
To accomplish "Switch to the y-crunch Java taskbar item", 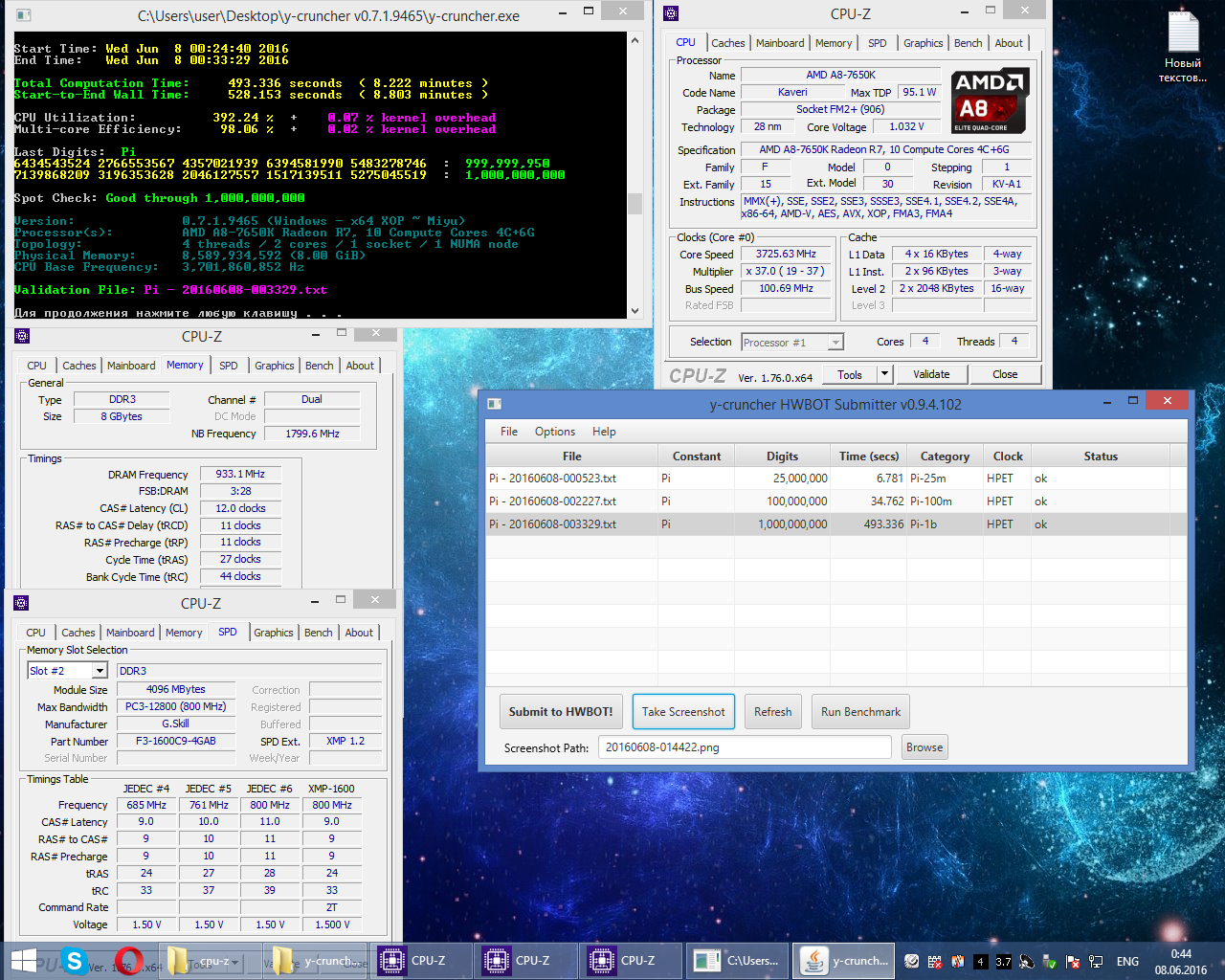I will pos(845,961).
